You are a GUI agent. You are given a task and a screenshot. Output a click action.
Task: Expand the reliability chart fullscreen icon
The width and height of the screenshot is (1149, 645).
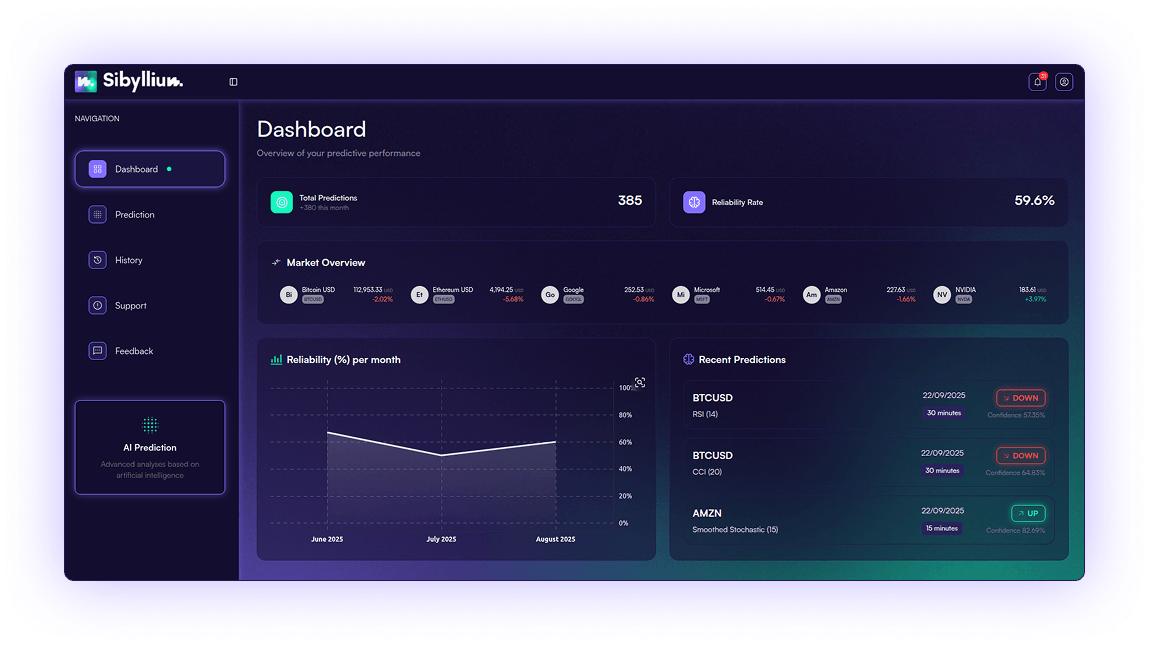(x=640, y=382)
